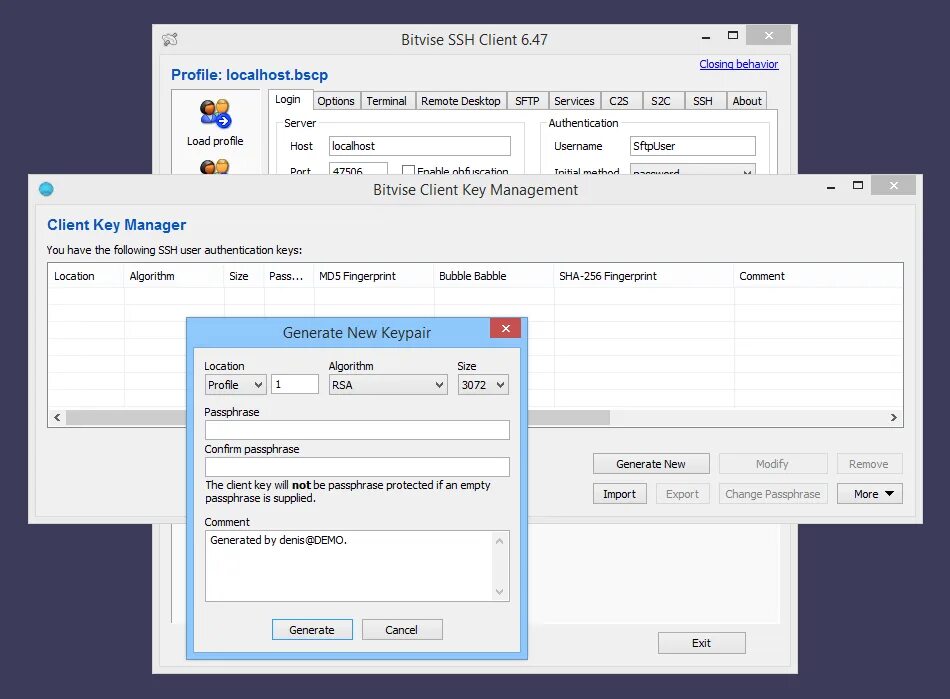Click the key list scroll right arrow

pyautogui.click(x=894, y=417)
